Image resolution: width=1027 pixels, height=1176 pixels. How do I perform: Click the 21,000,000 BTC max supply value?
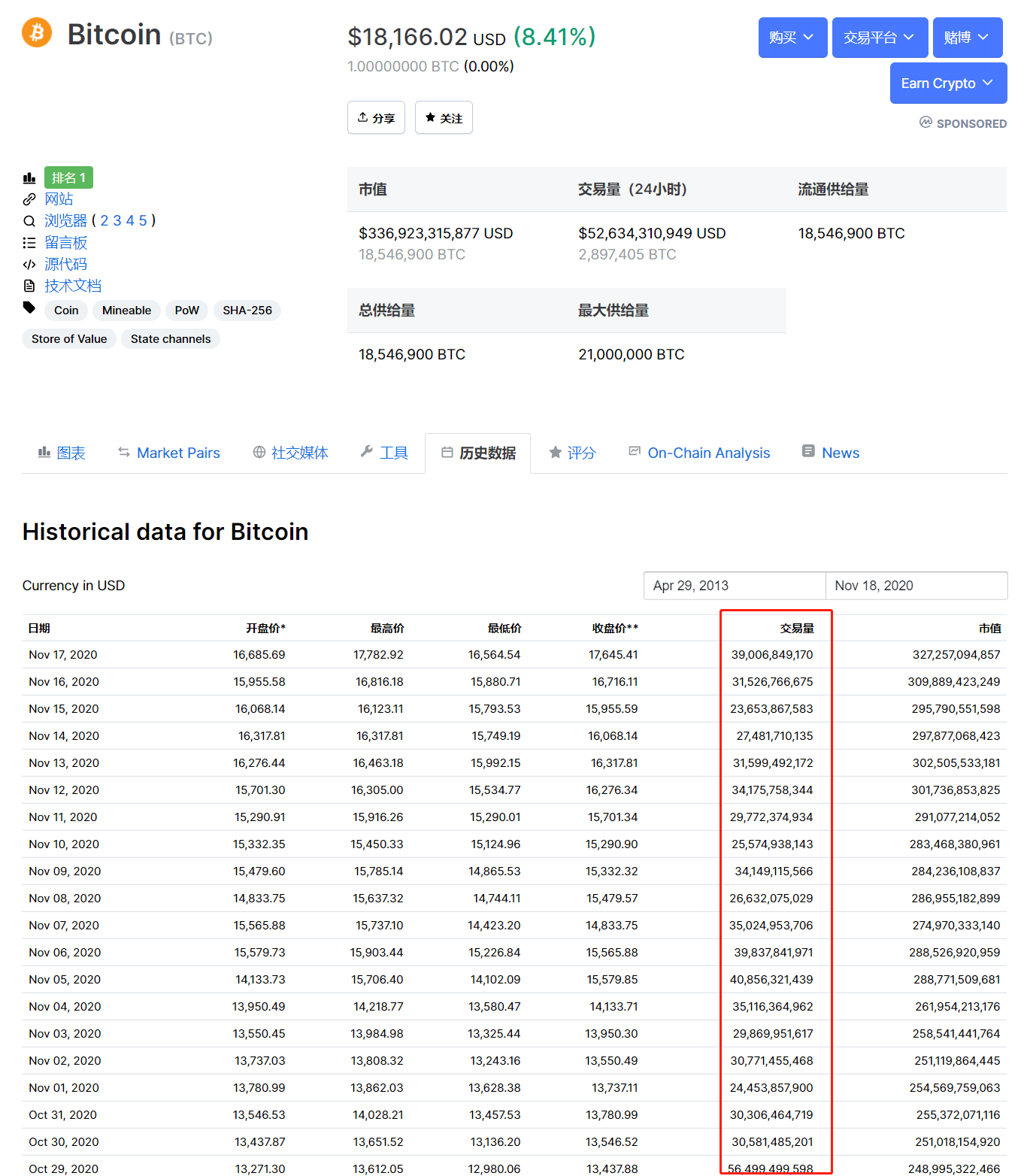(632, 355)
